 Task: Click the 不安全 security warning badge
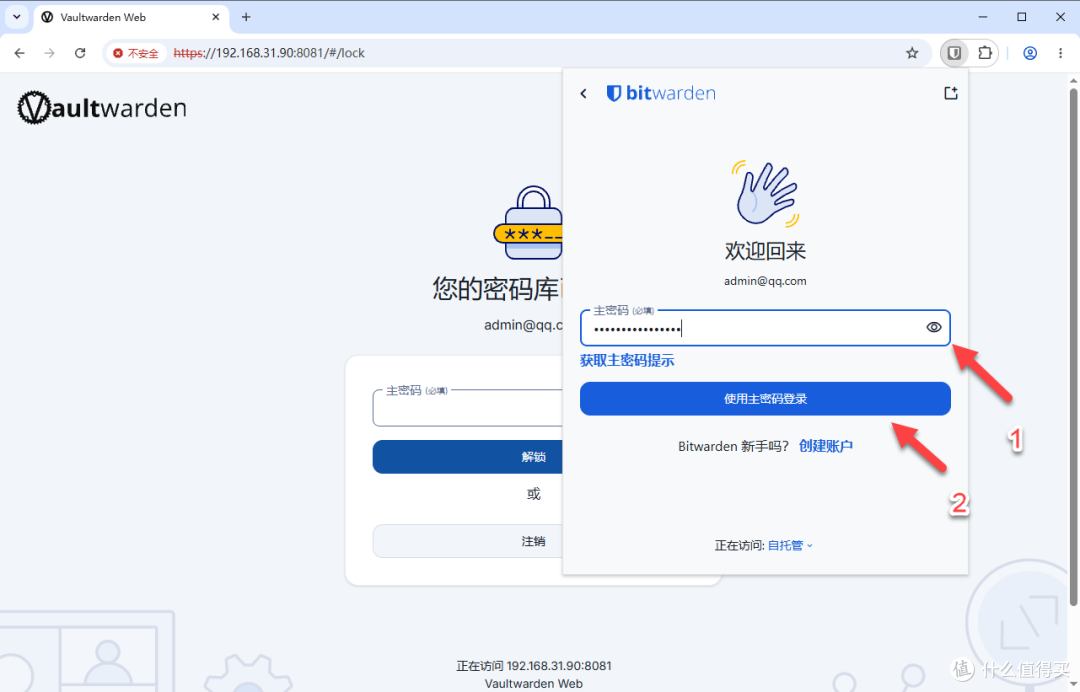click(136, 53)
